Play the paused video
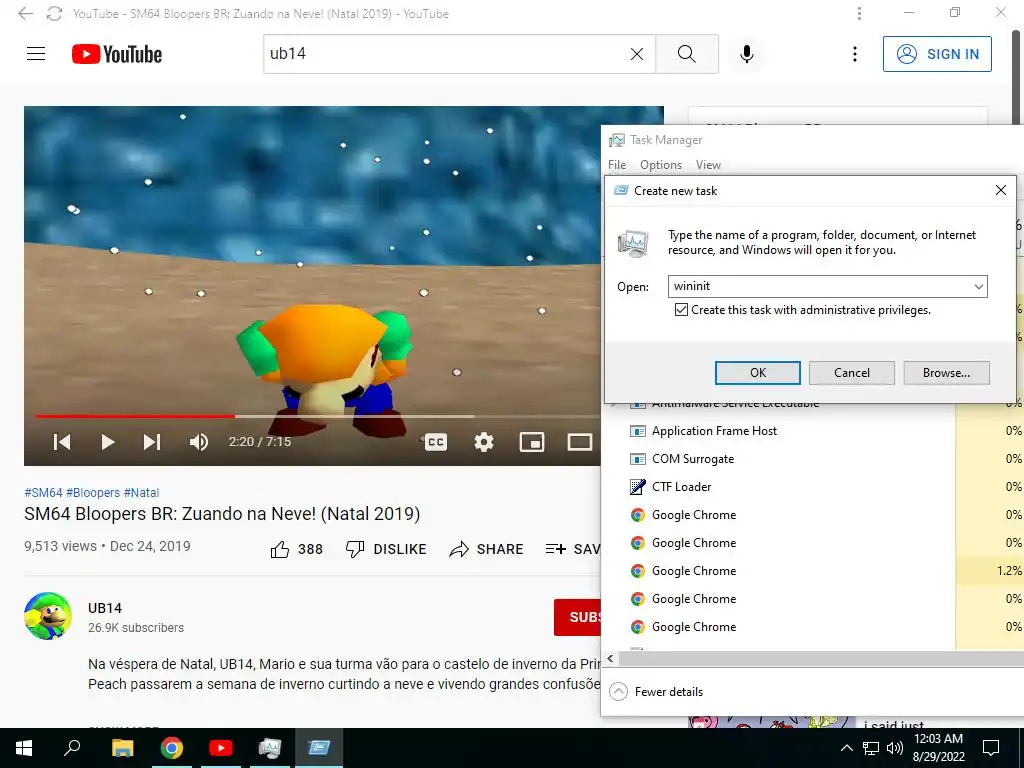1024x768 pixels. coord(108,442)
